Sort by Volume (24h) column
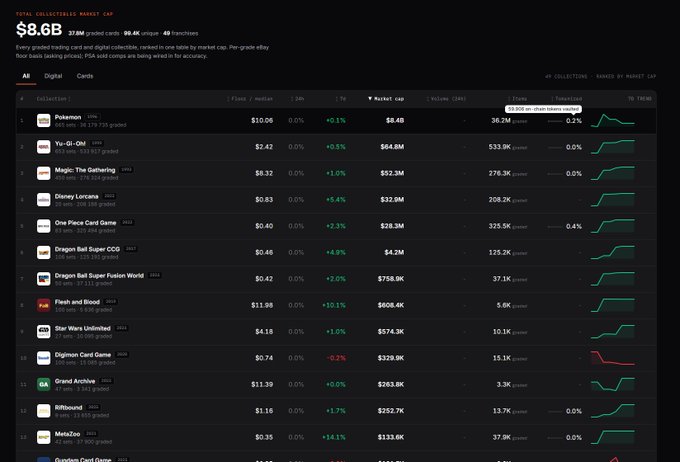 click(x=446, y=99)
